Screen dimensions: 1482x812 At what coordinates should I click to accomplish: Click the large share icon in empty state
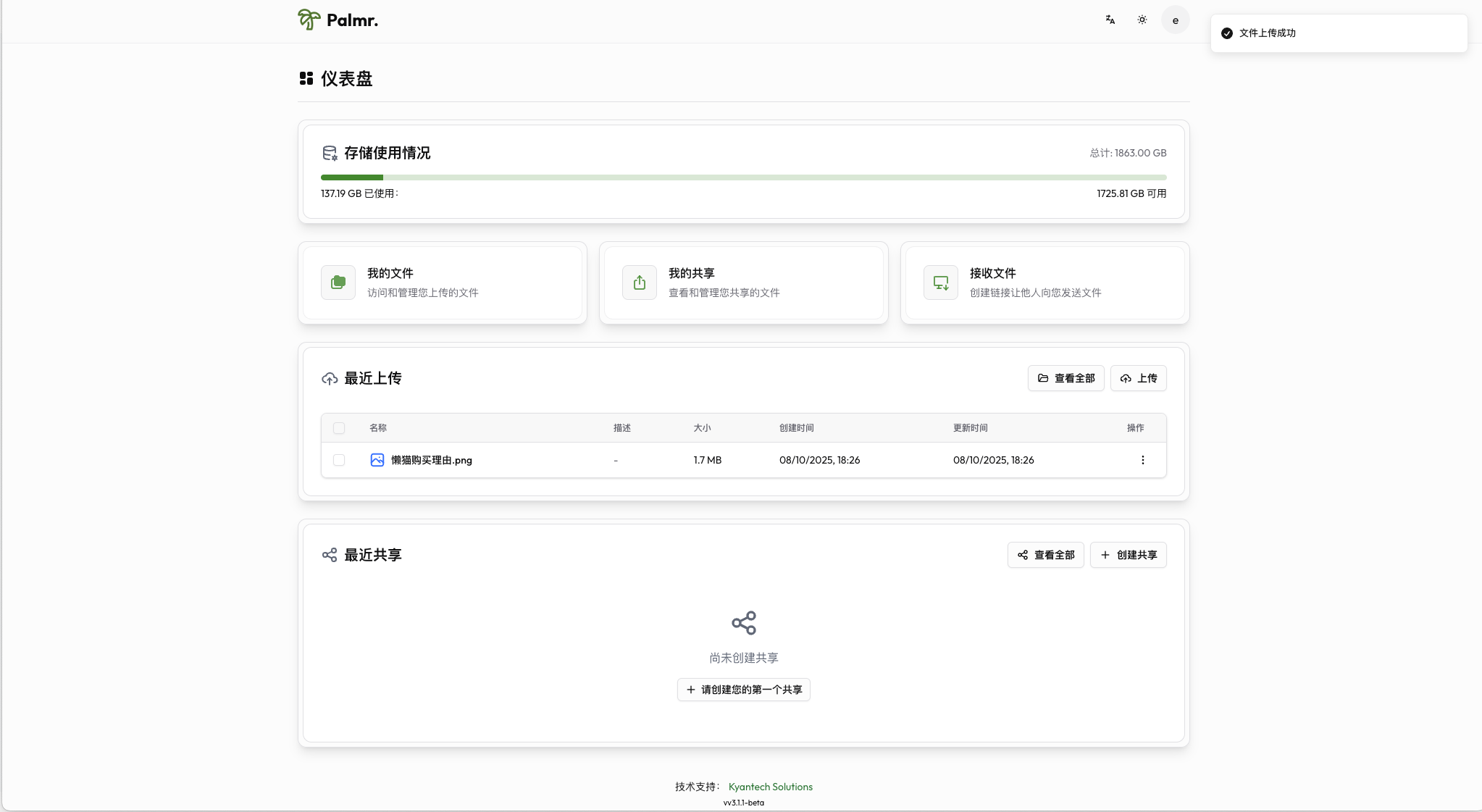tap(744, 623)
